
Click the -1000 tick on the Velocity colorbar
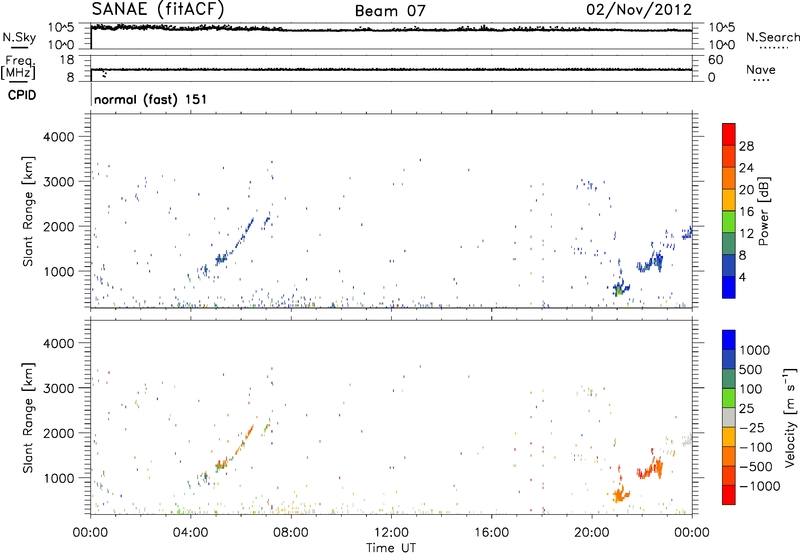760,486
